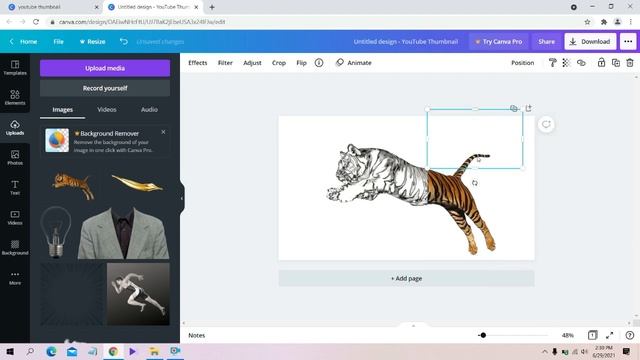Click the Transparency checkerboard icon
Viewport: 640px width, 360px height.
pyautogui.click(x=566, y=63)
